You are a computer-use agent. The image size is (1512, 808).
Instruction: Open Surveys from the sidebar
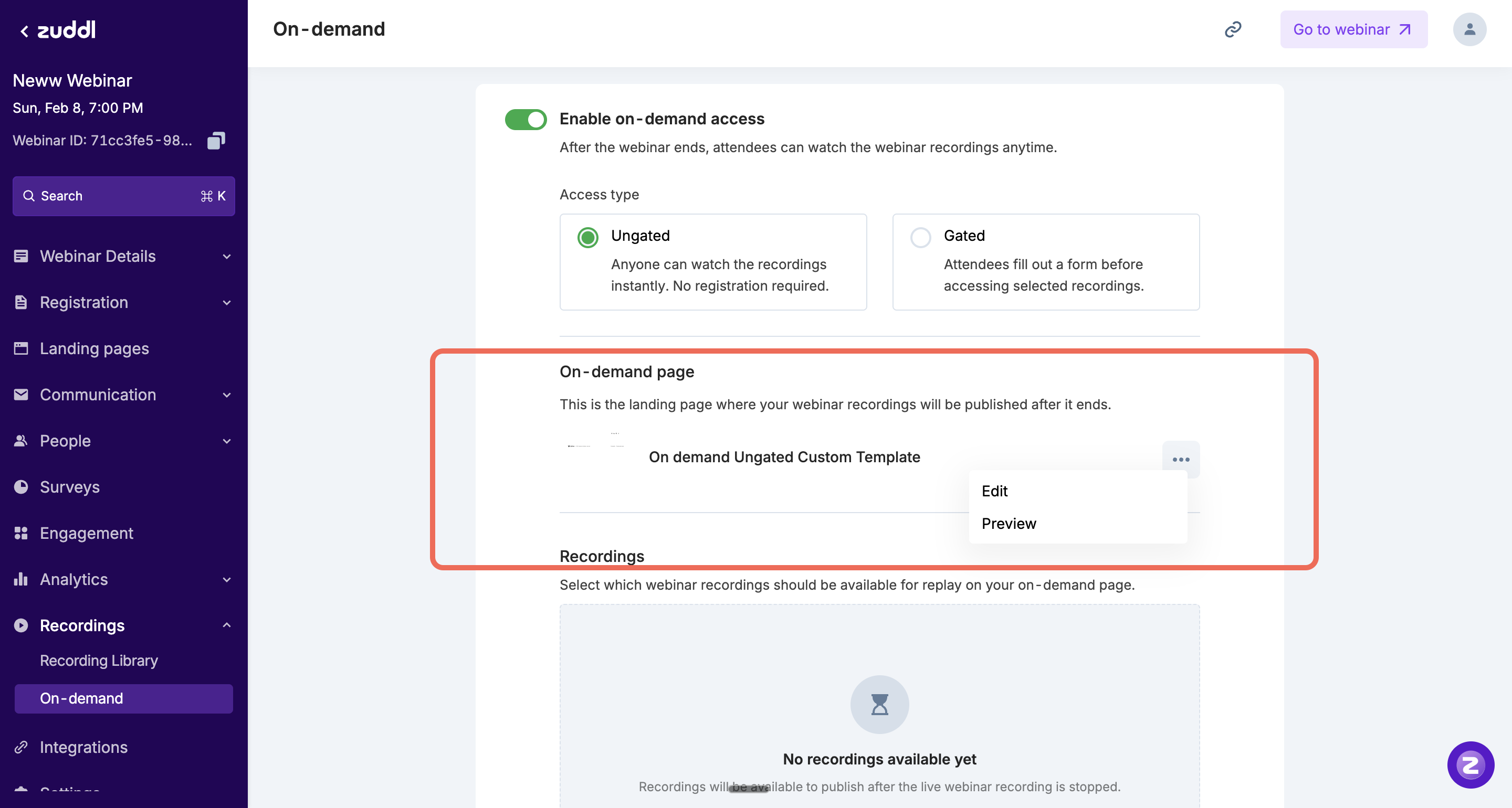(x=69, y=486)
